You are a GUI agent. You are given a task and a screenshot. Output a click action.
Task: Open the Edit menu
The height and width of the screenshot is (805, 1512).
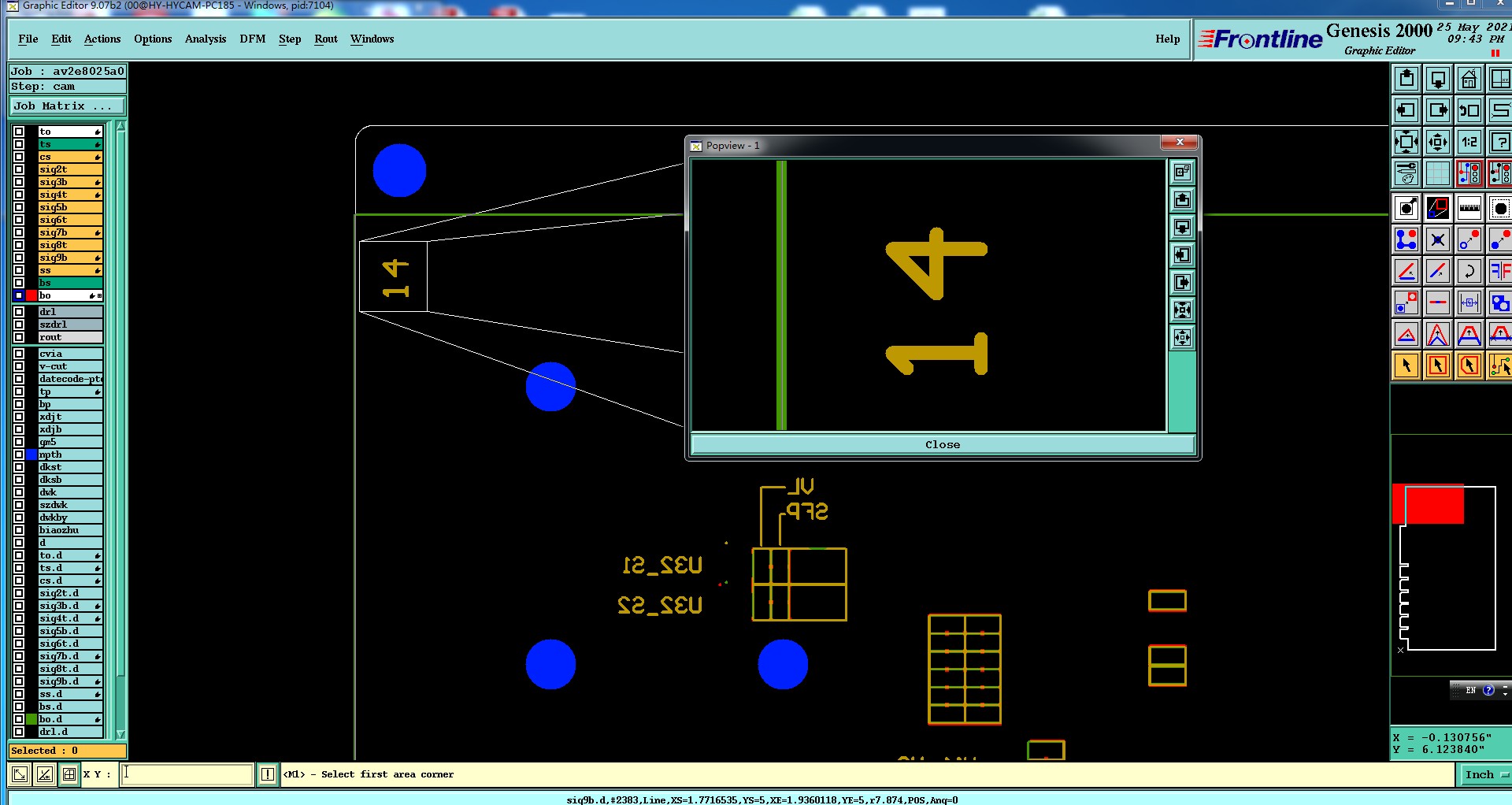tap(61, 39)
